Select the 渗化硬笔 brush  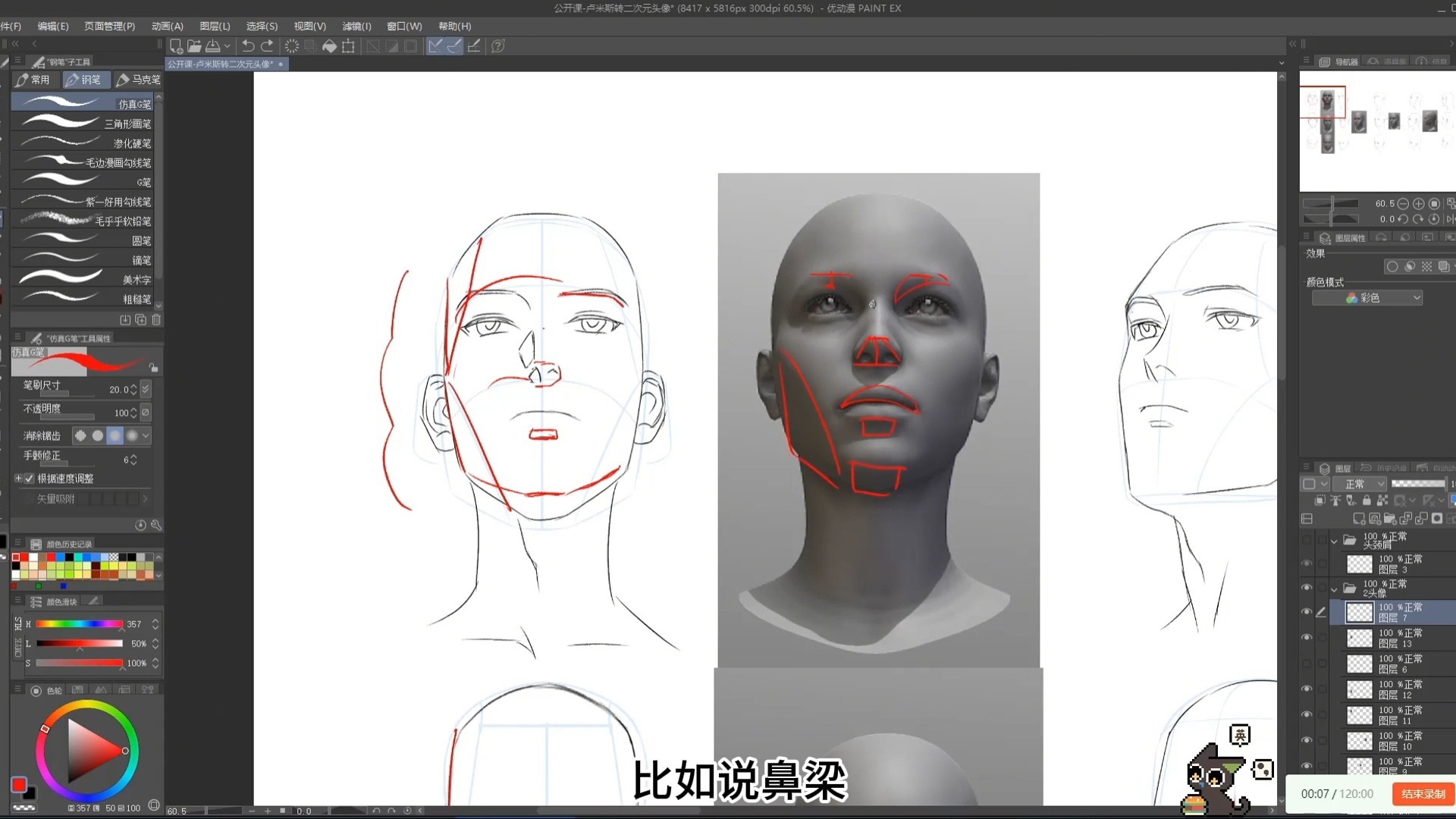click(x=83, y=143)
